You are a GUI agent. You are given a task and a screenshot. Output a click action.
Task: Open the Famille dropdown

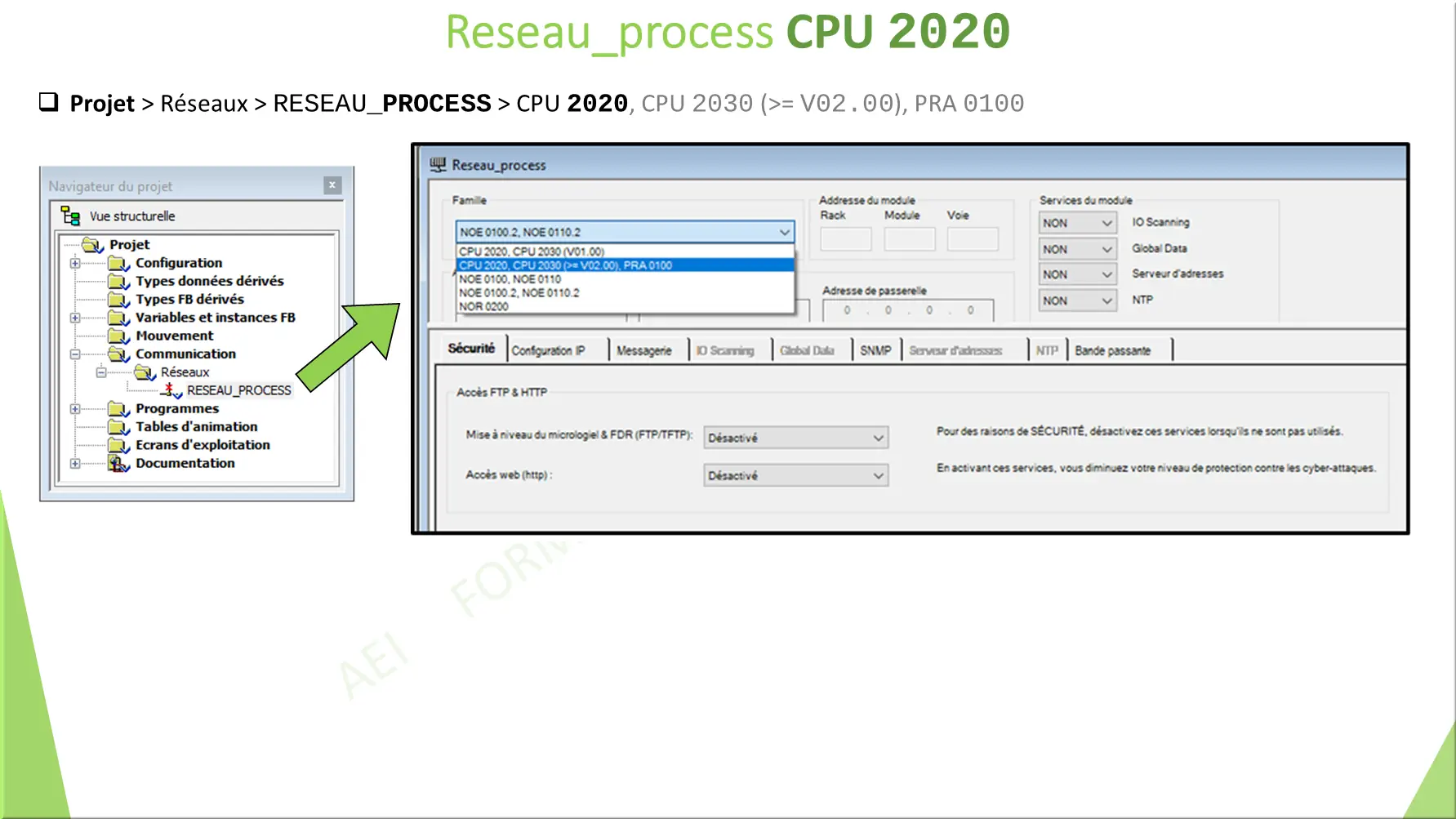pyautogui.click(x=784, y=230)
